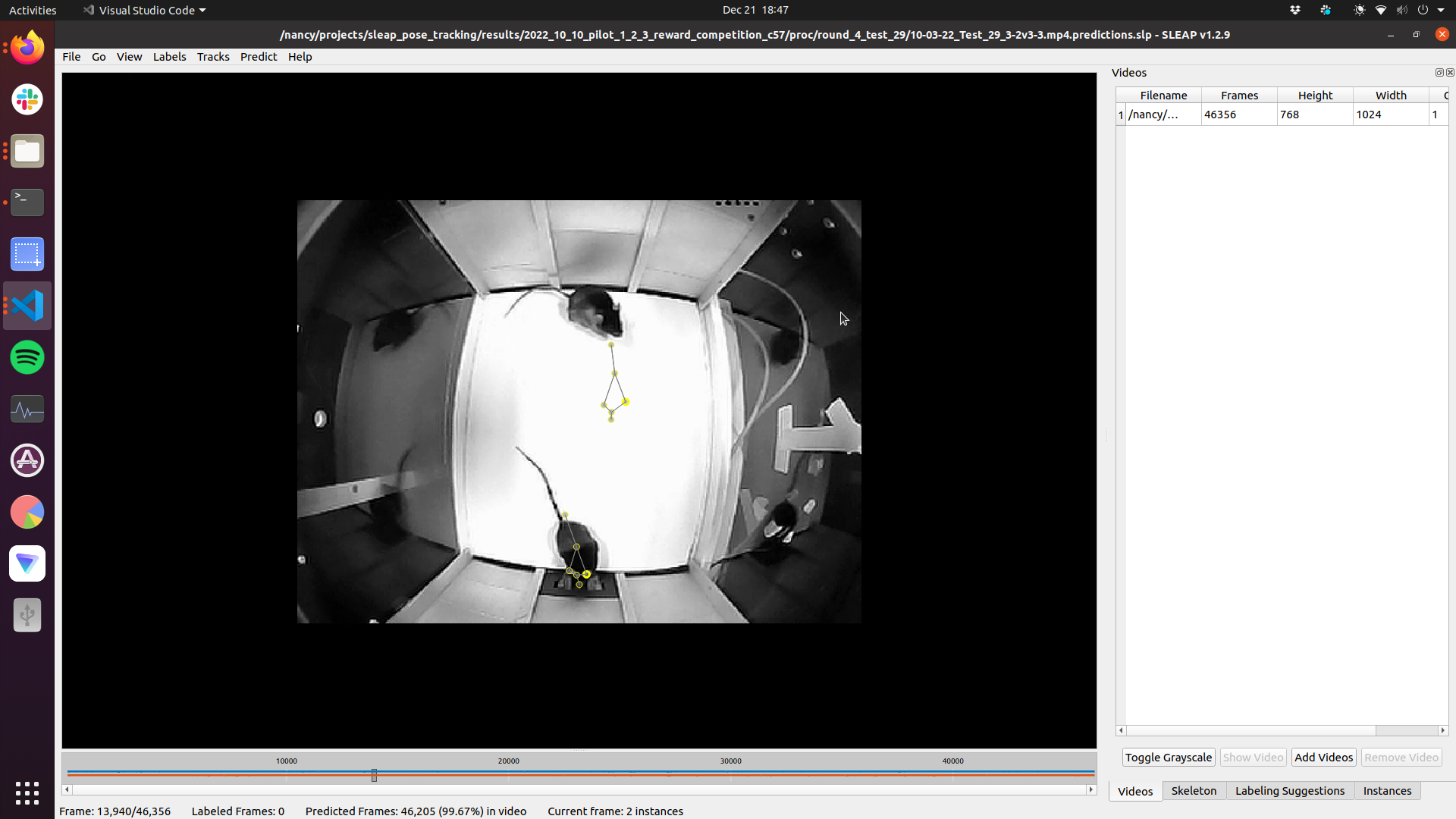1456x819 pixels.
Task: Open the Files manager from the dock
Action: [27, 150]
